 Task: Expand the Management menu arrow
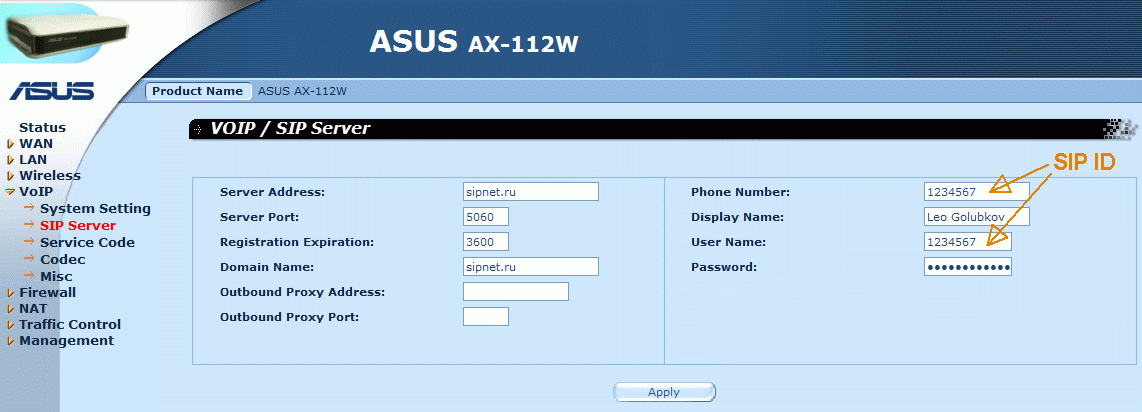coord(11,341)
